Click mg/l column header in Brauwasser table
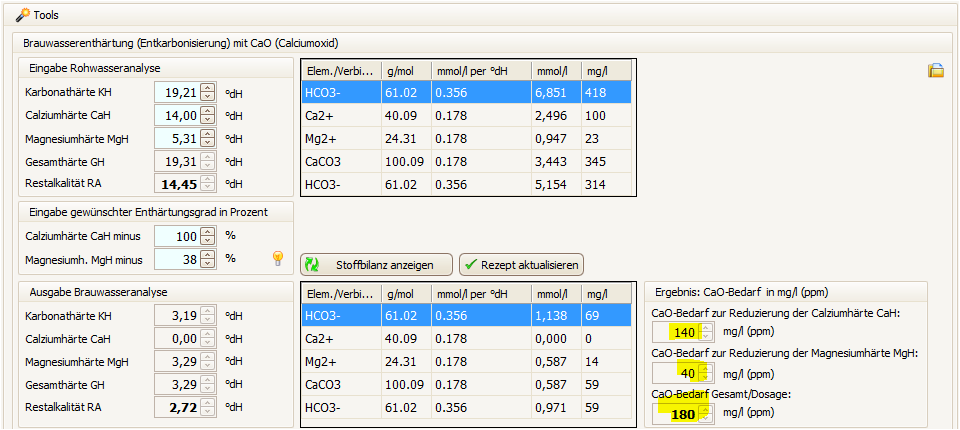 [607, 293]
